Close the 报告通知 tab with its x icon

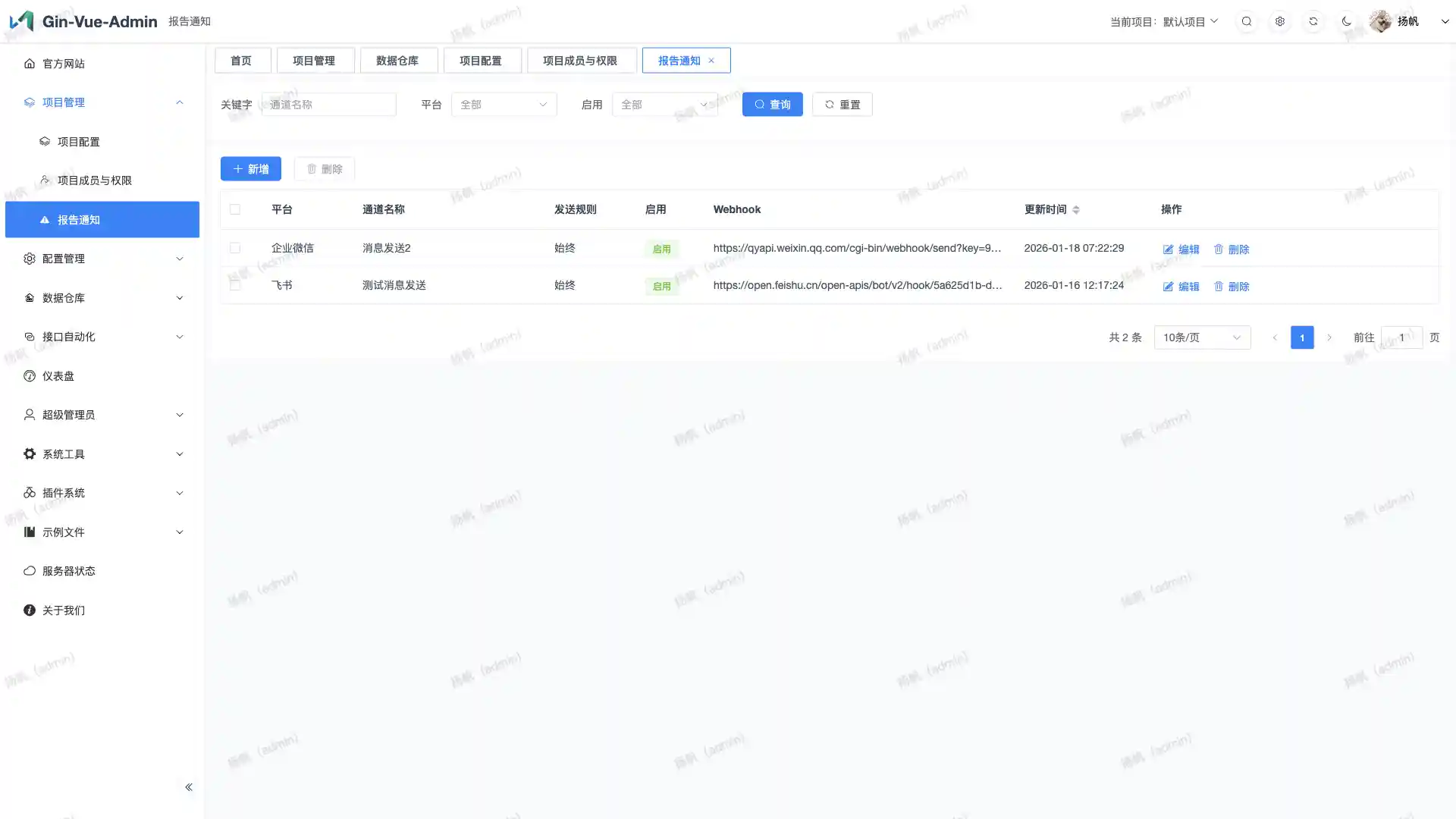coord(711,61)
